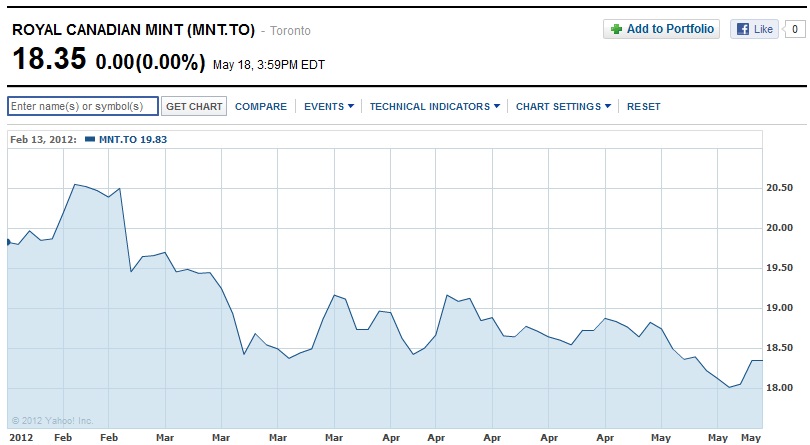Click the 20.00 price axis label
The width and height of the screenshot is (810, 445).
click(x=780, y=228)
